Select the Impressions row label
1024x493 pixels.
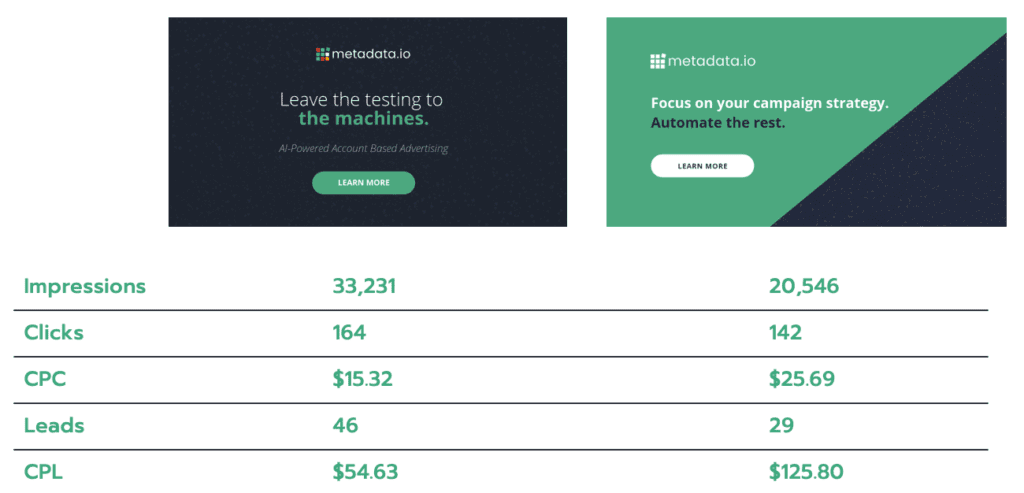pos(85,287)
